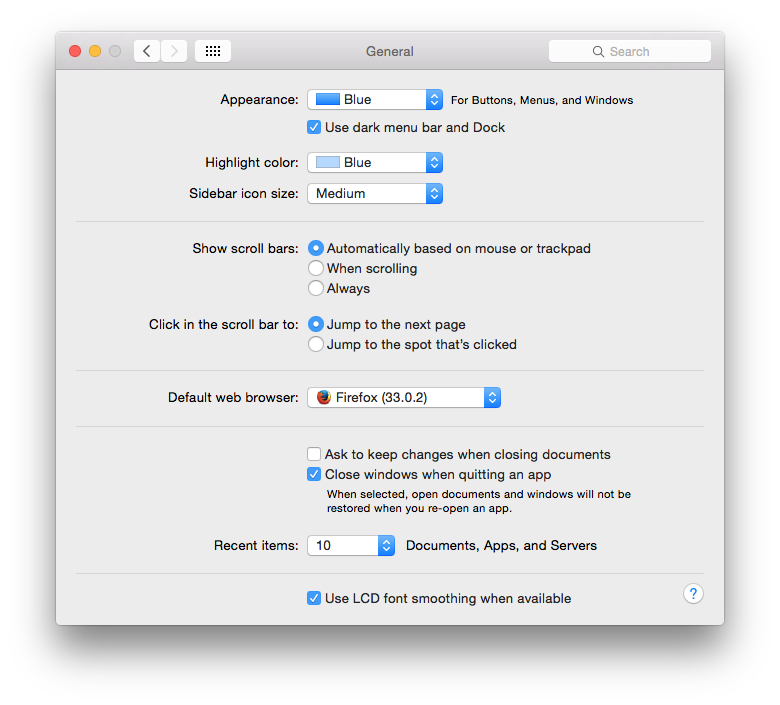This screenshot has width=780, height=705.
Task: Click the Firefox icon in browser selector
Action: pos(324,398)
